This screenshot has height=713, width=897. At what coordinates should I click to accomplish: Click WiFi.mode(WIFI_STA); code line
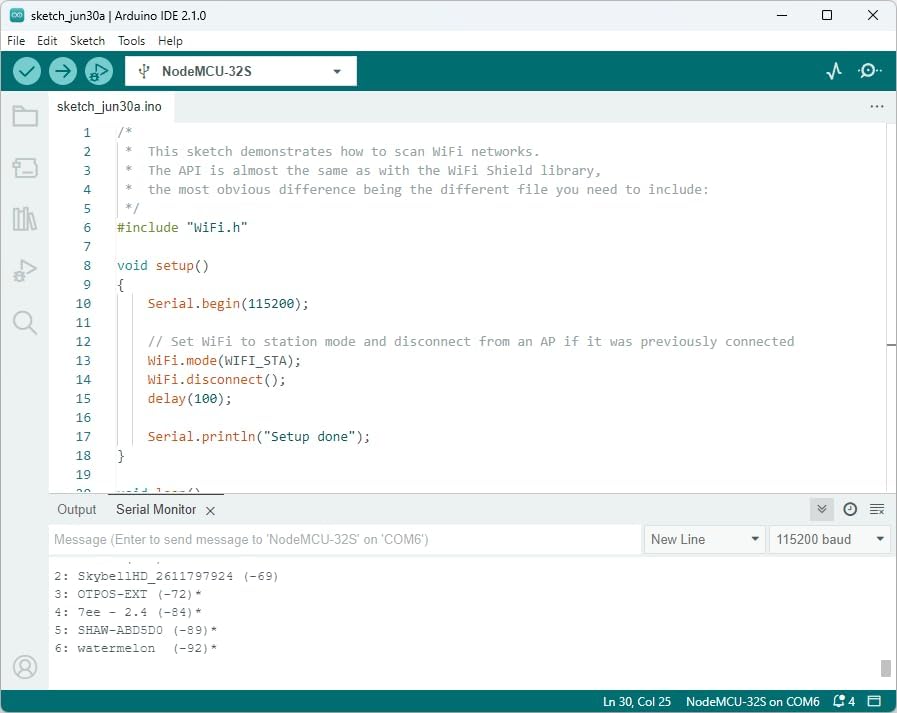coord(224,361)
